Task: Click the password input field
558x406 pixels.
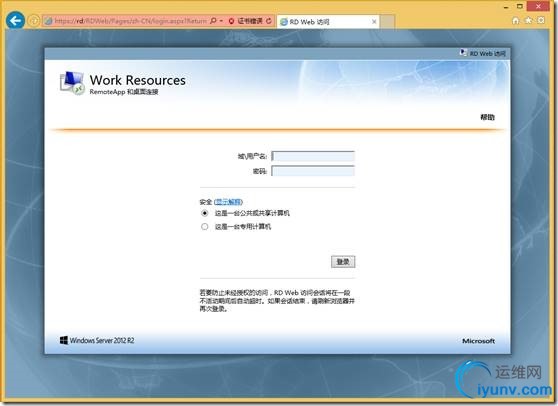Action: tap(313, 171)
